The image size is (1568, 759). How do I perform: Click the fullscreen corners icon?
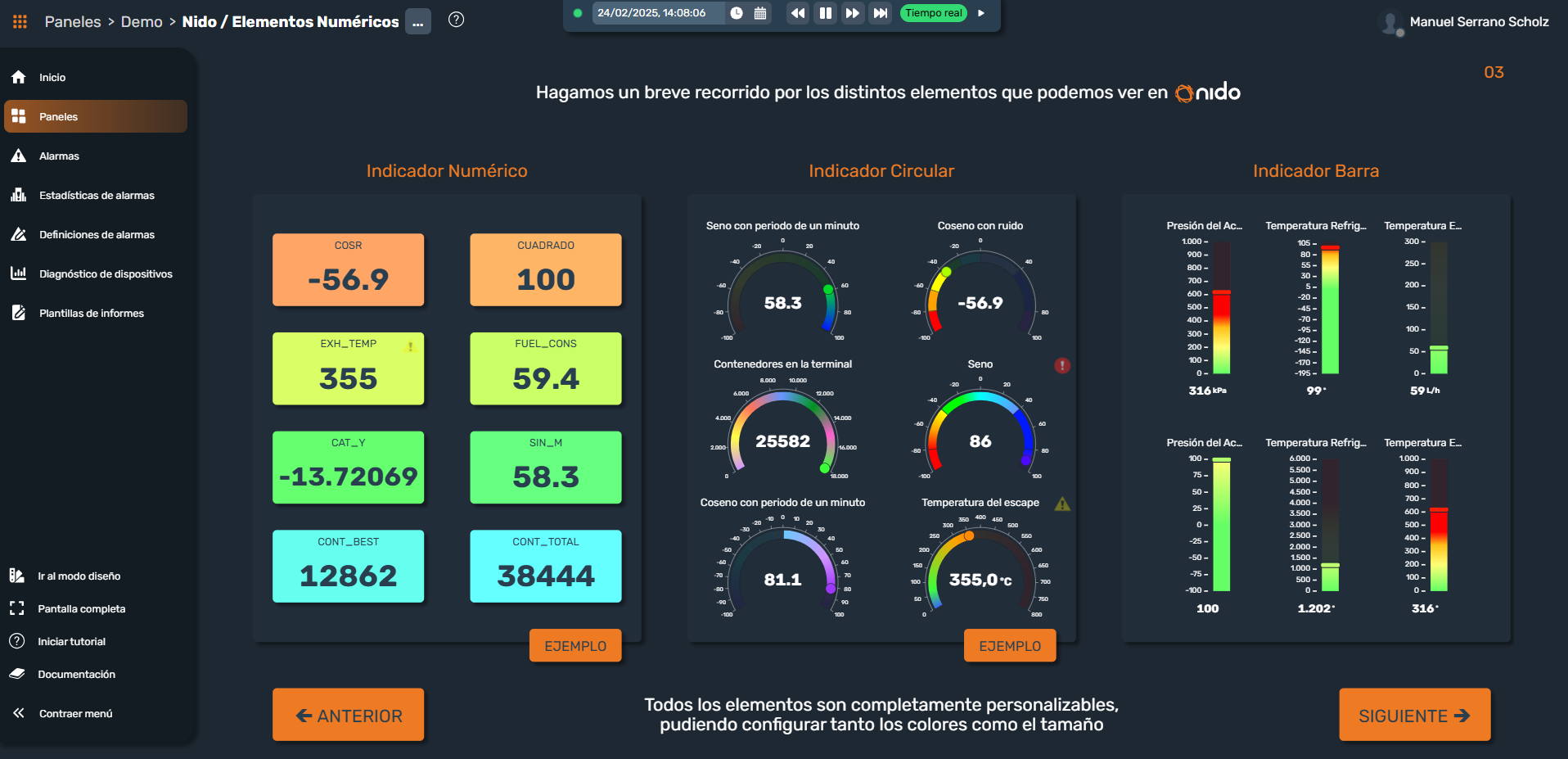[17, 608]
